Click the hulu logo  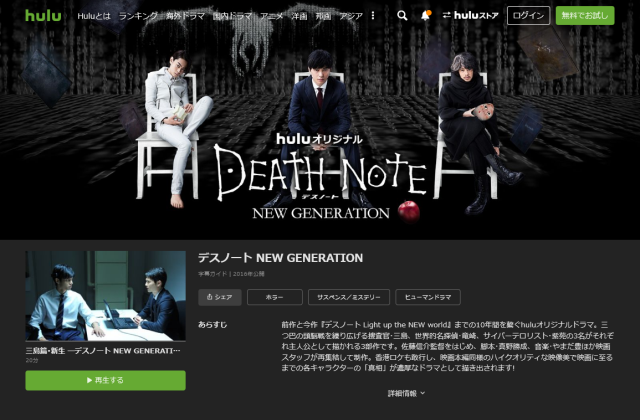pos(43,16)
